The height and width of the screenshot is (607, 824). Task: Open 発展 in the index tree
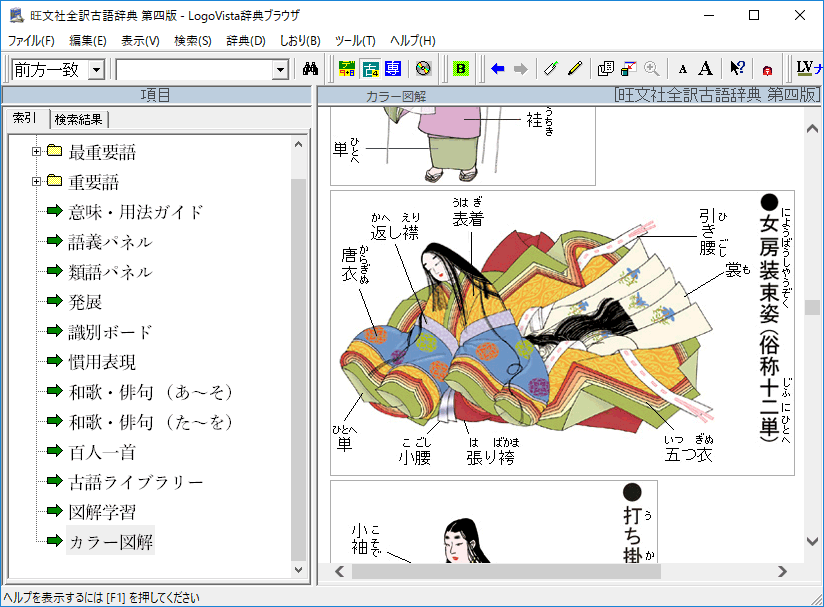coord(85,302)
